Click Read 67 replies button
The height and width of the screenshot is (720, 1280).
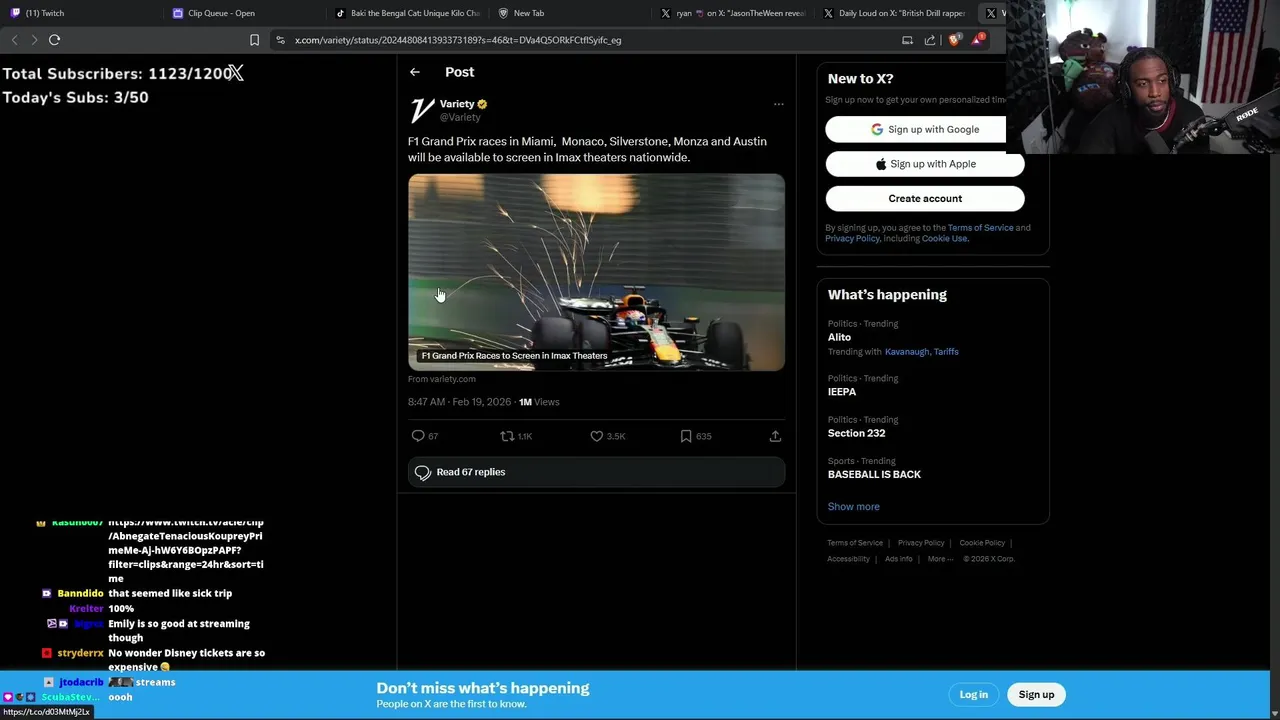[x=596, y=472]
